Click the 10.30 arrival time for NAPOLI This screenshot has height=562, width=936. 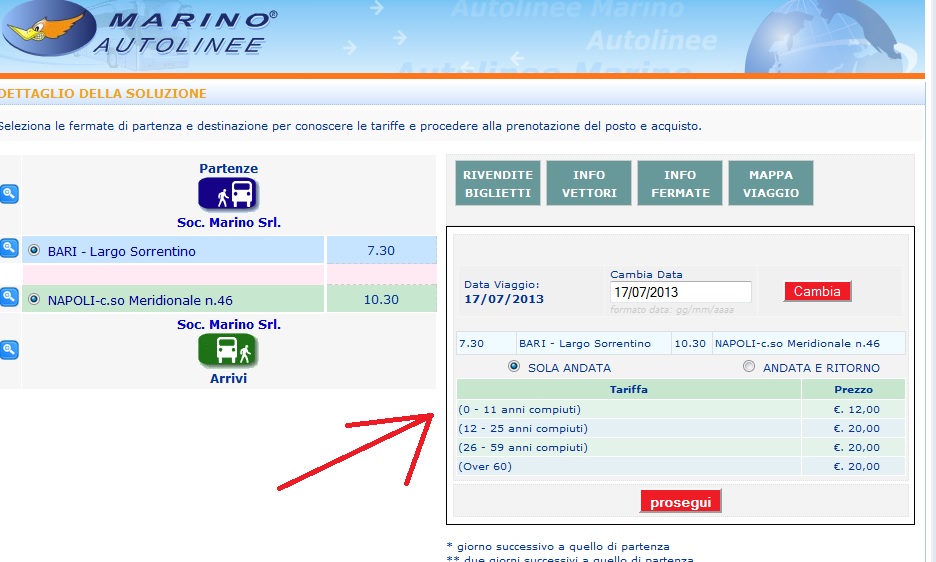381,299
